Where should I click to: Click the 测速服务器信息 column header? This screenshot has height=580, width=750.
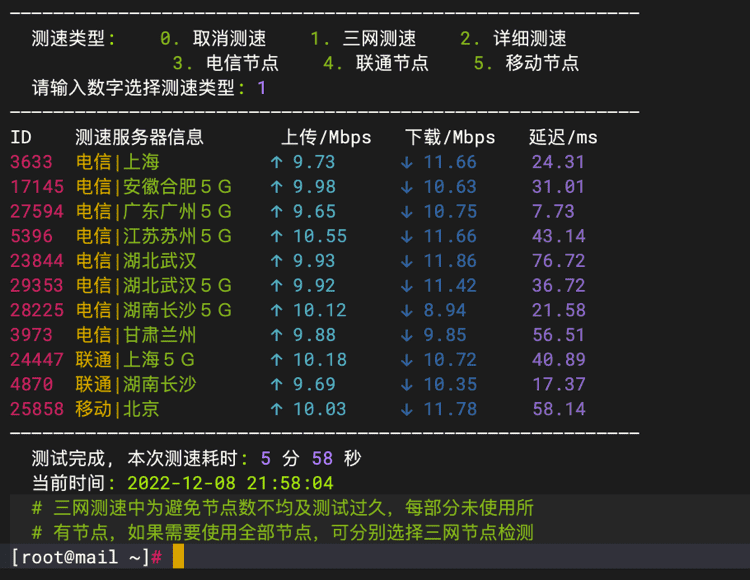[x=139, y=138]
